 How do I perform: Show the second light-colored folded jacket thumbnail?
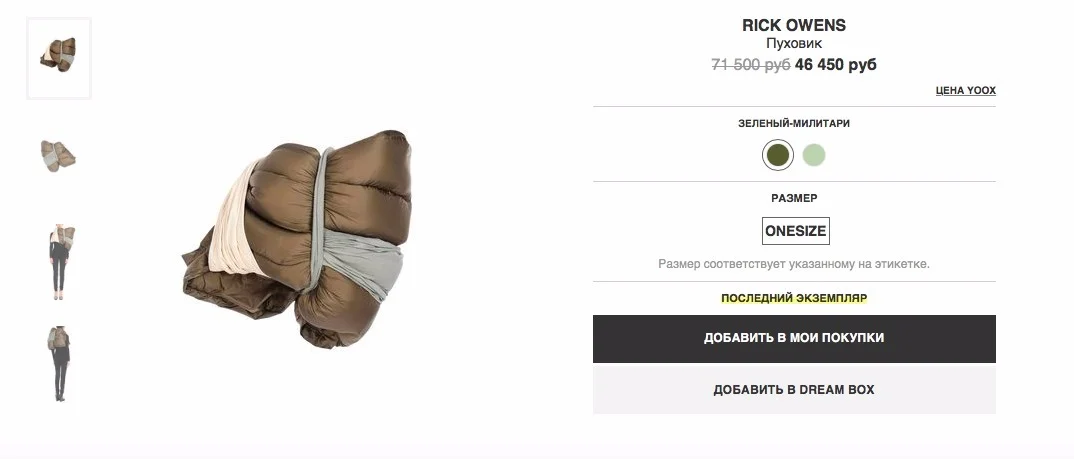[x=59, y=156]
